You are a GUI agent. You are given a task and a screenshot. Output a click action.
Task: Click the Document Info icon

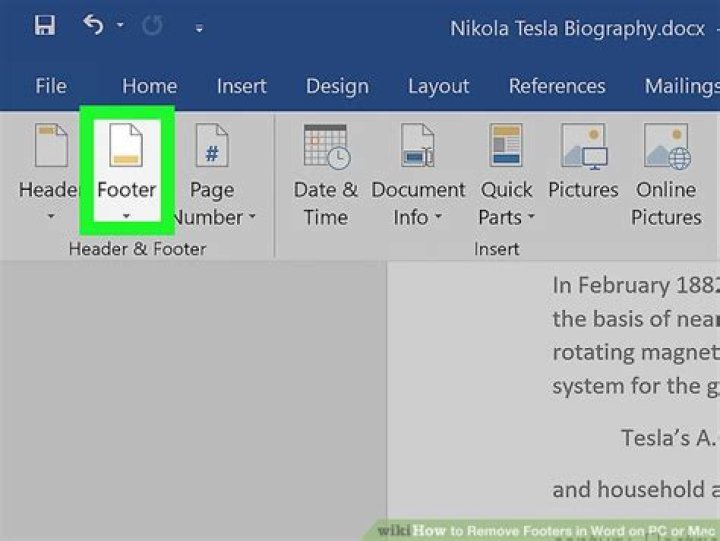[417, 145]
